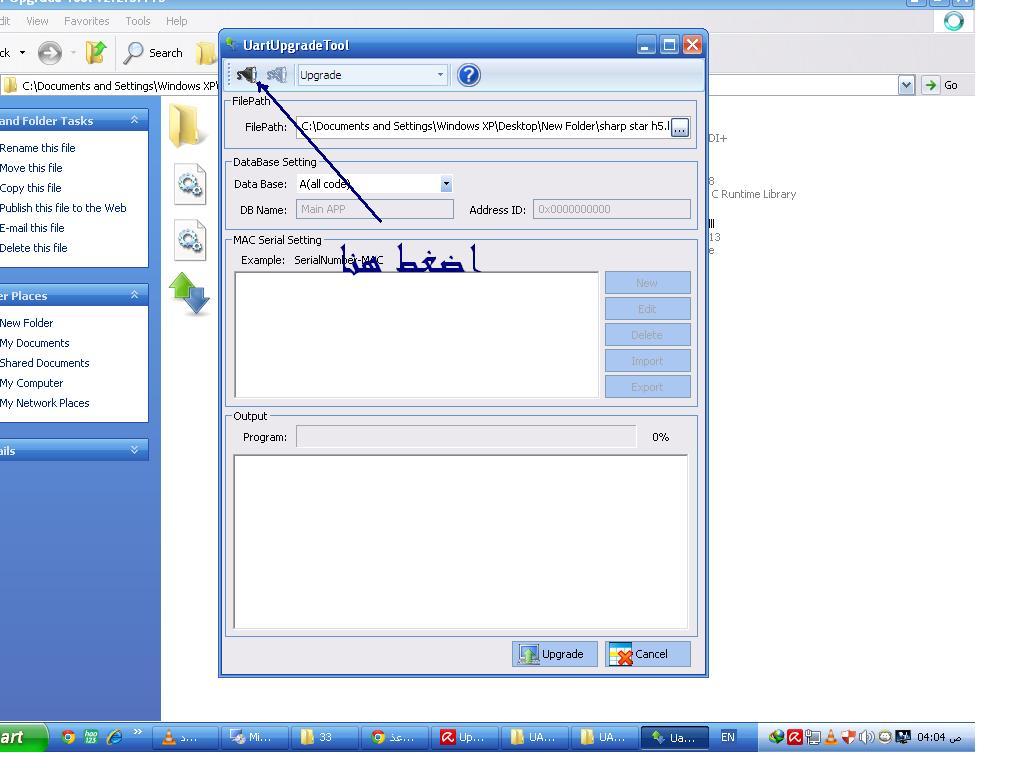Maximize the UartUpgradeTool window

pyautogui.click(x=669, y=45)
